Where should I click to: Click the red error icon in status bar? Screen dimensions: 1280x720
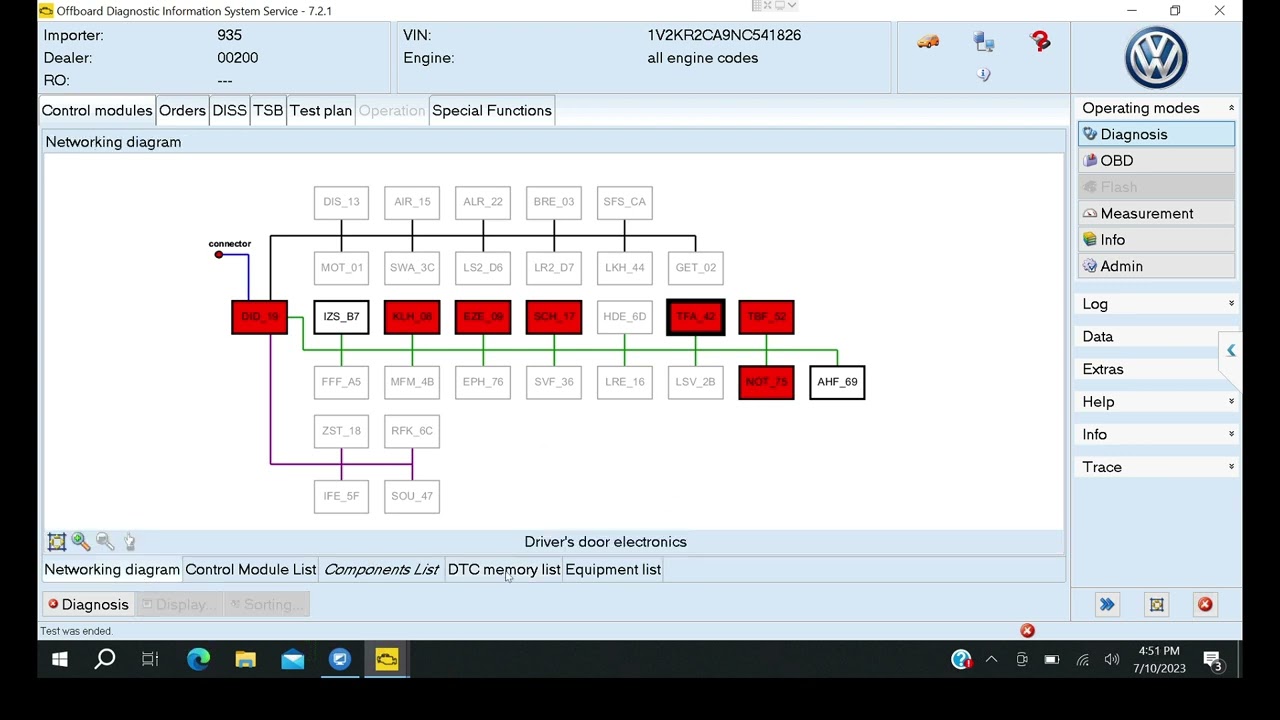click(x=1027, y=630)
